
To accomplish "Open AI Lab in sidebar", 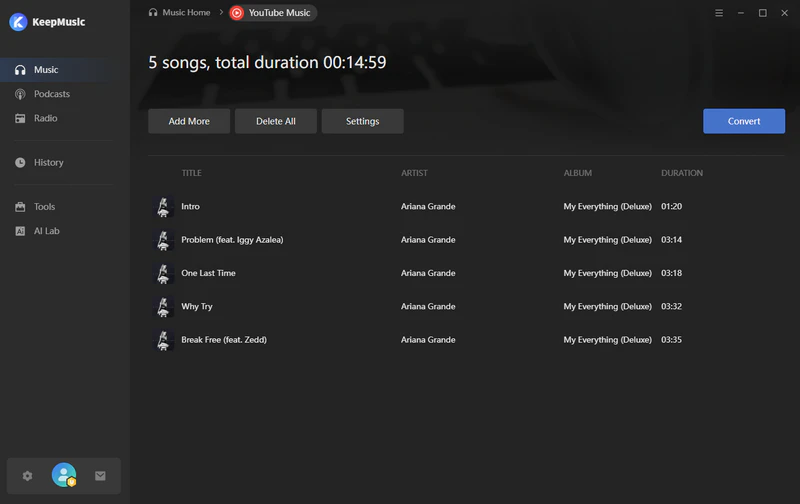I will [46, 231].
